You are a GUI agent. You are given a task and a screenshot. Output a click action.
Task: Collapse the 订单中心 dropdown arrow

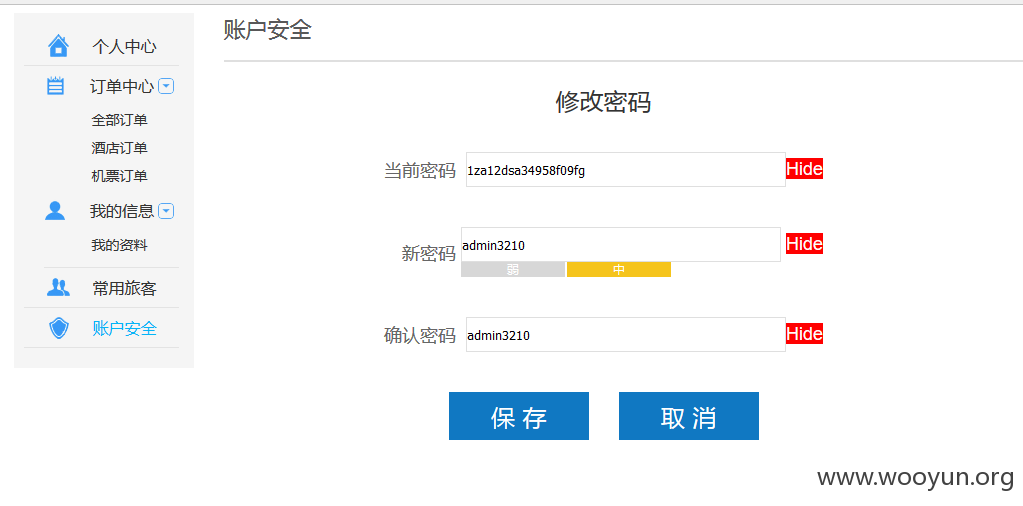tap(166, 86)
